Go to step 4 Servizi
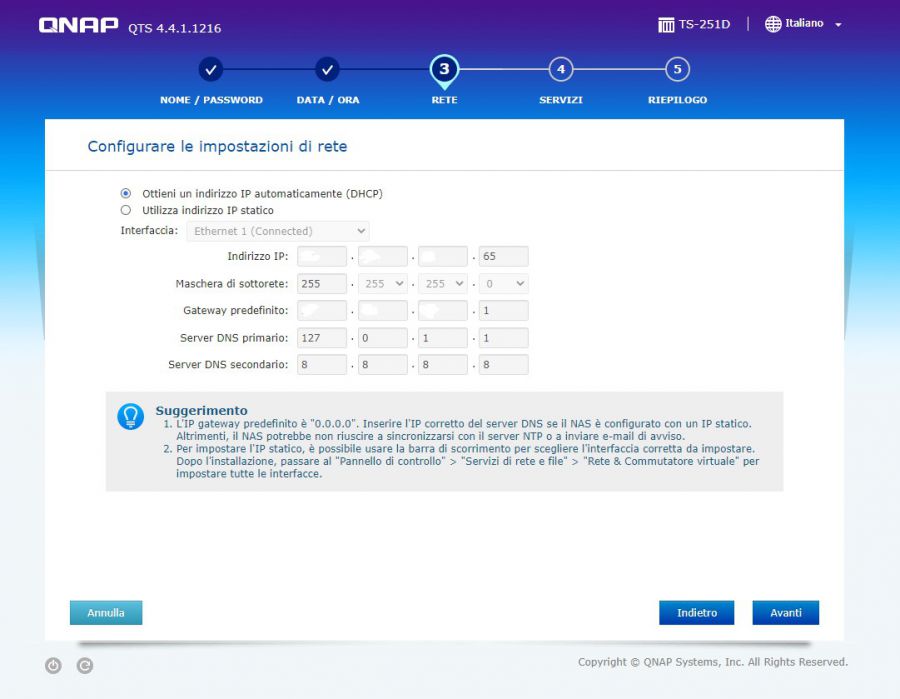900x699 pixels. click(561, 69)
